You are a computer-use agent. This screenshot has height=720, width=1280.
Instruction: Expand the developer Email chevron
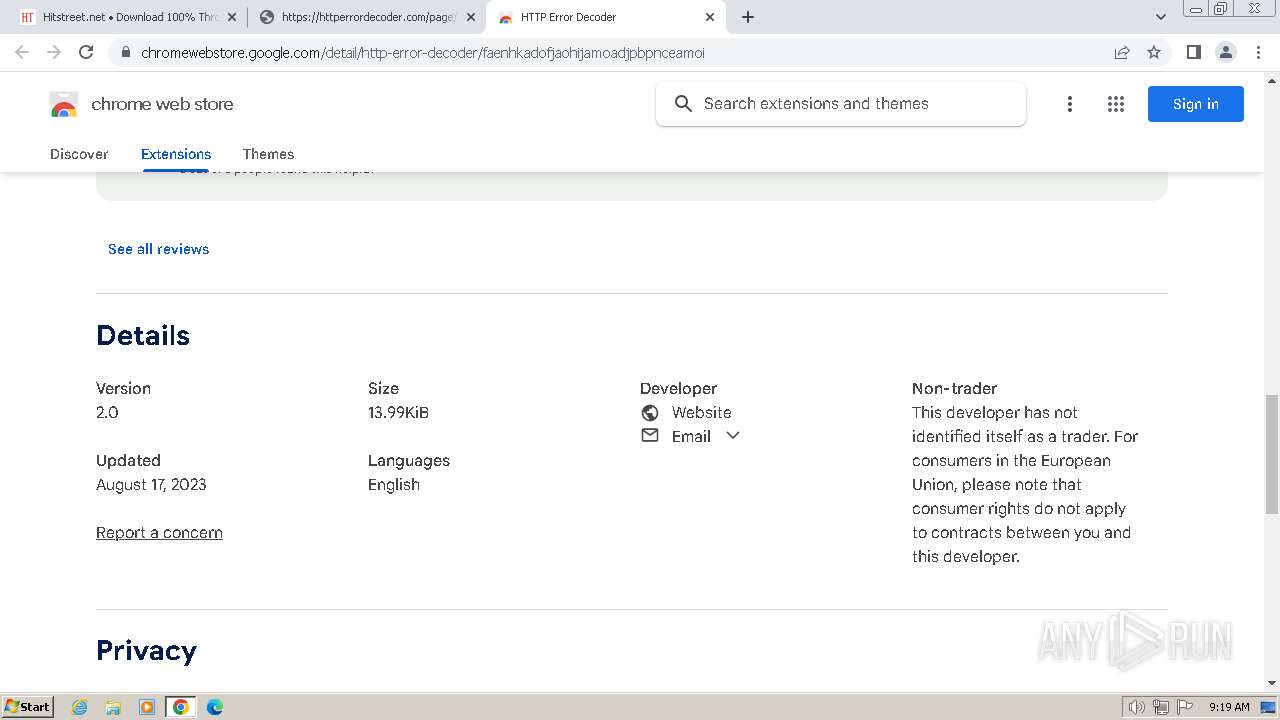(733, 436)
